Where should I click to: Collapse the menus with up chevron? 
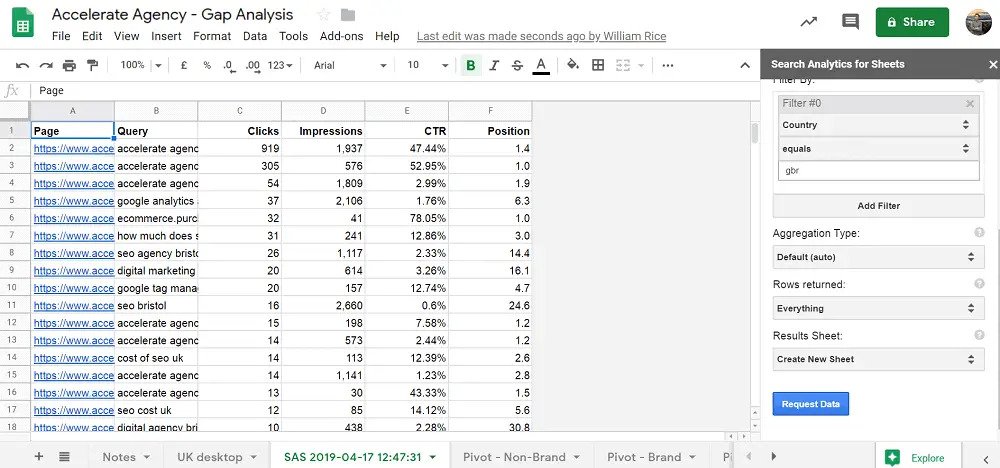click(744, 65)
